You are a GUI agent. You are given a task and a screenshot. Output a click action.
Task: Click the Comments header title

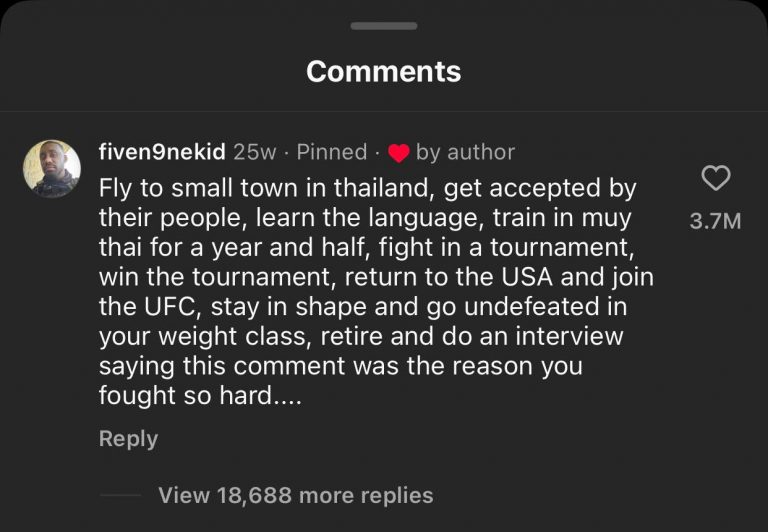(x=384, y=72)
